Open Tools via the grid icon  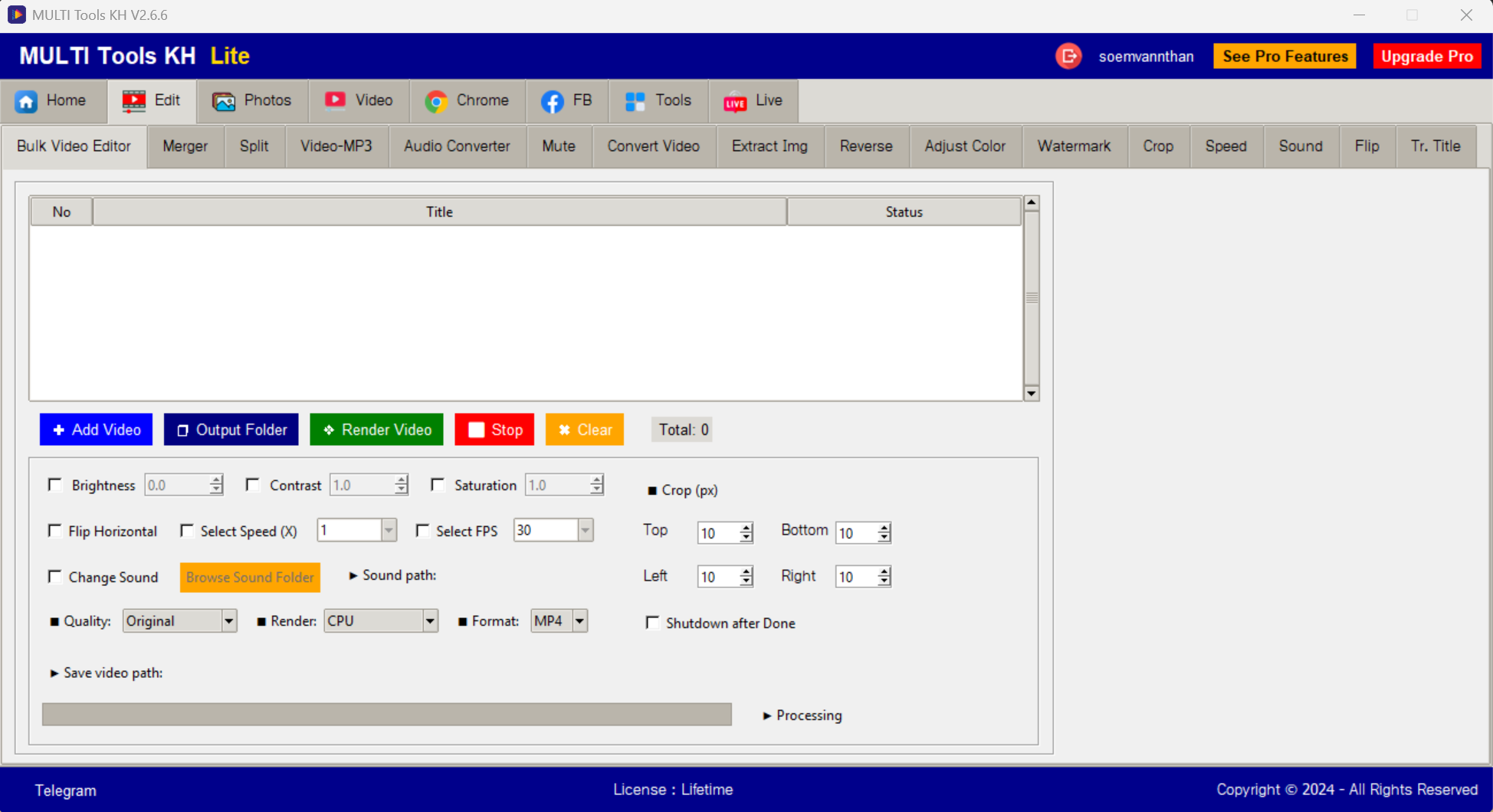pos(635,101)
